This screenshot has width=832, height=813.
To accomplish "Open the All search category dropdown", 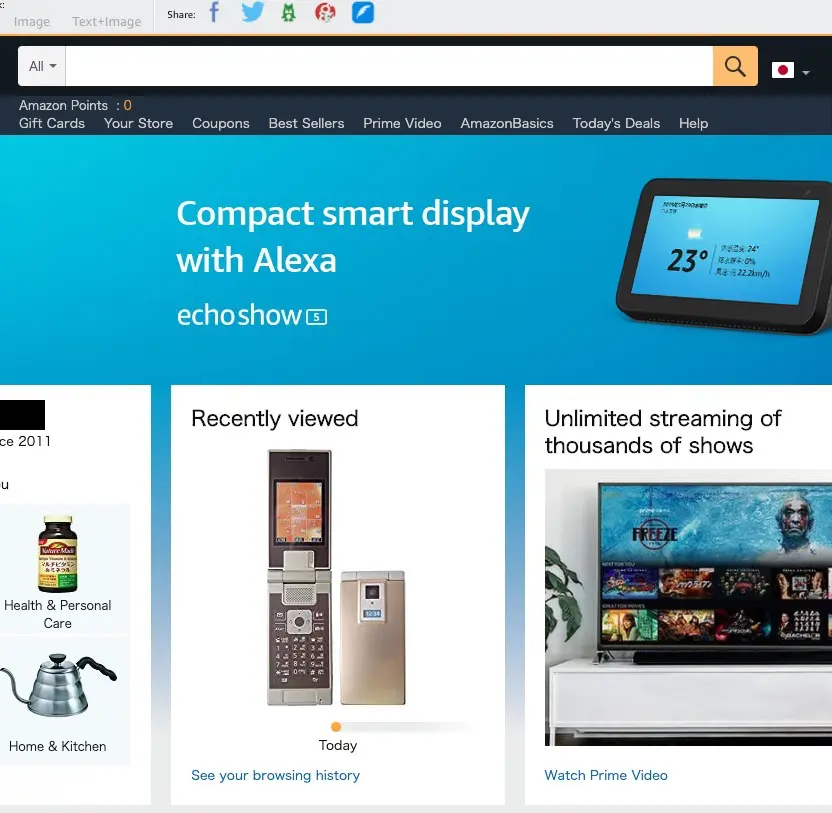I will click(42, 66).
